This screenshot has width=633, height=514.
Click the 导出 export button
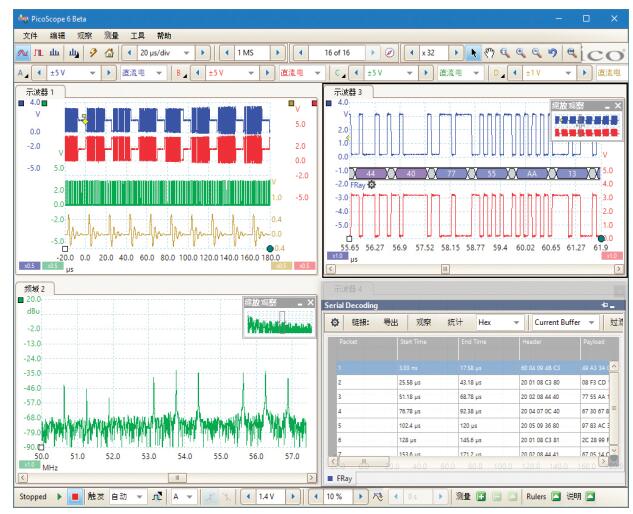tap(392, 322)
